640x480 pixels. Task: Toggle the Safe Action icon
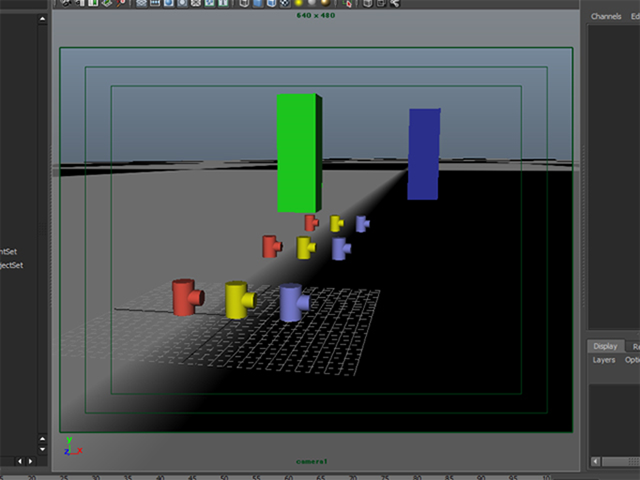point(209,3)
